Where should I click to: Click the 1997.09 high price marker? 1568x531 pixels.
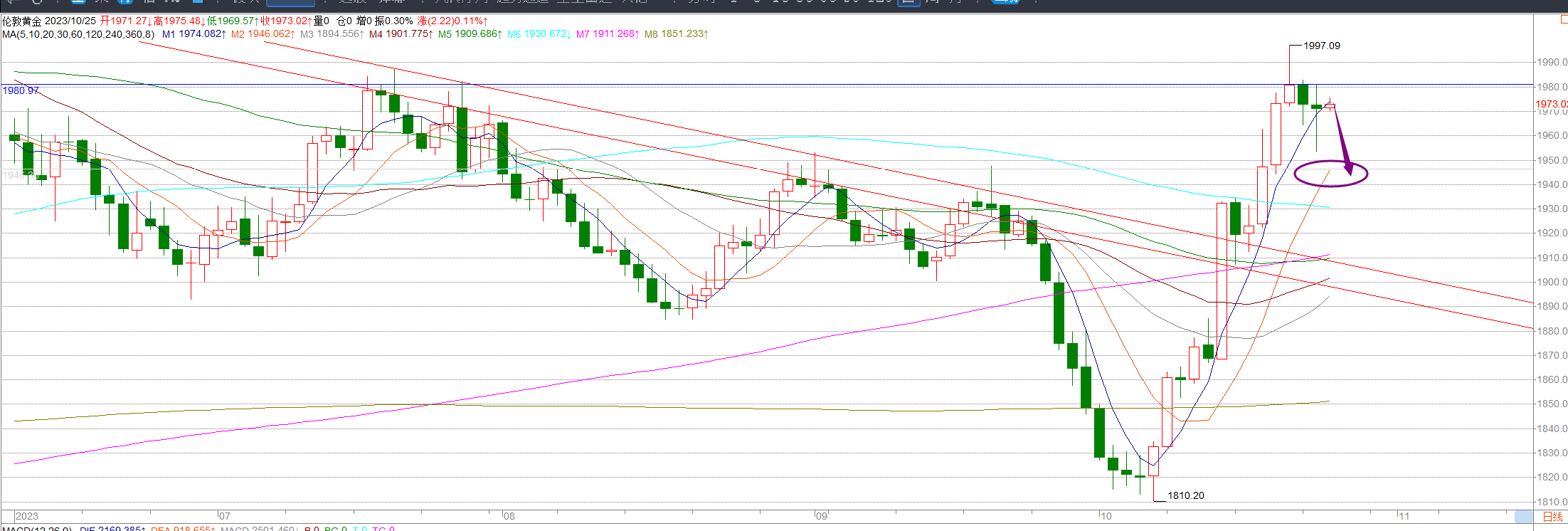point(1321,46)
